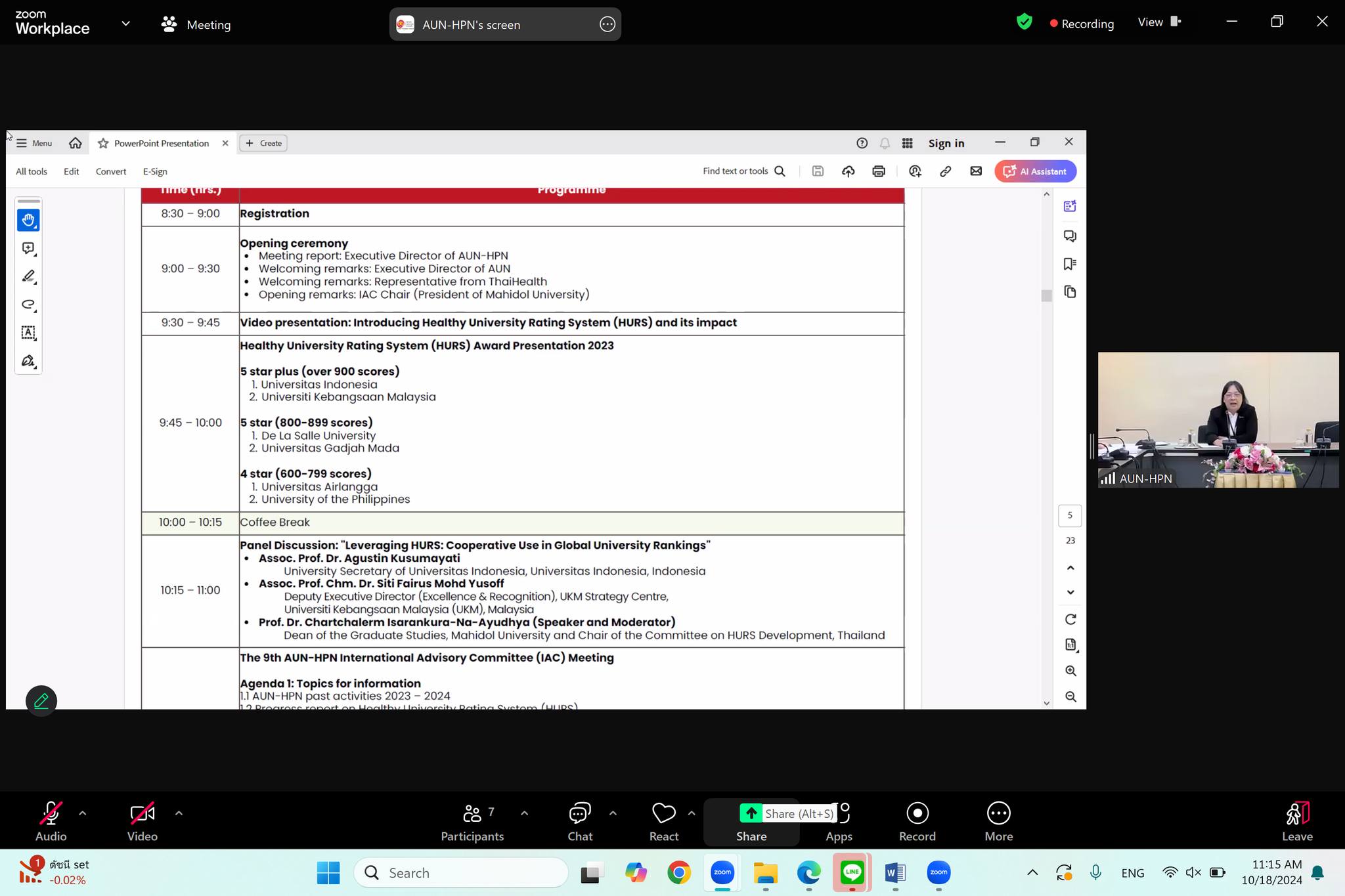Click the Windows taskbar Search box
The image size is (1345, 896).
[461, 872]
